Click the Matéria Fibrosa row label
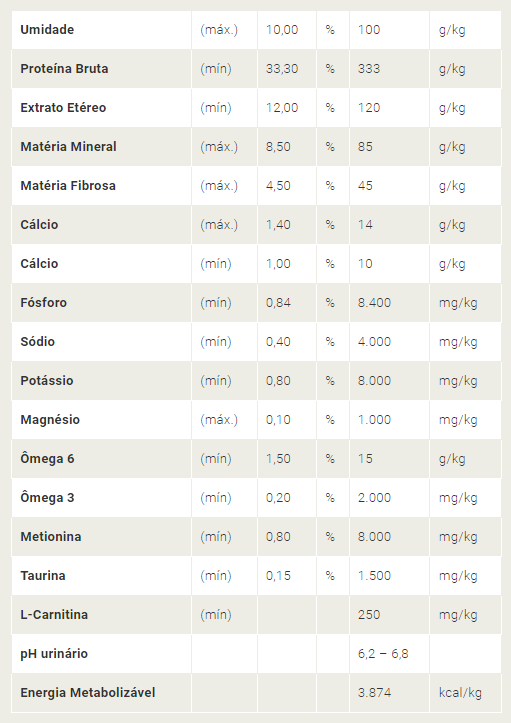 pos(68,185)
